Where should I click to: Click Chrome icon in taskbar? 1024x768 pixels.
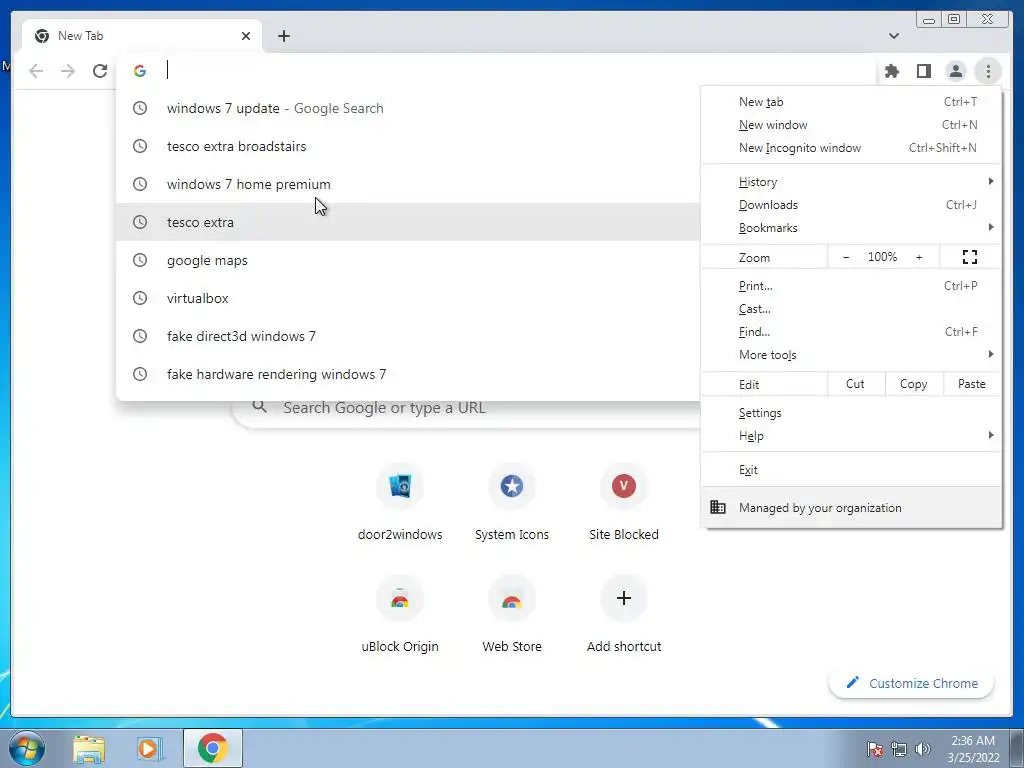[212, 748]
